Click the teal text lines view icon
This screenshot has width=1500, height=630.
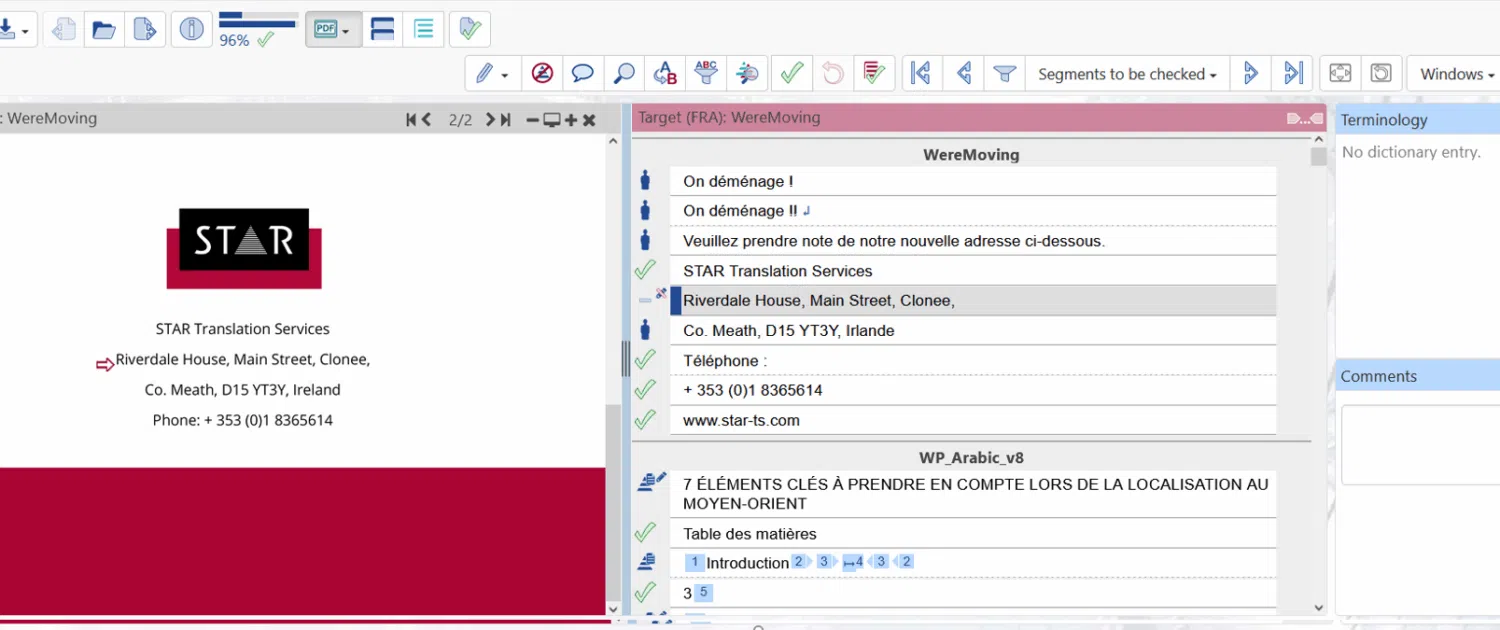(x=424, y=29)
